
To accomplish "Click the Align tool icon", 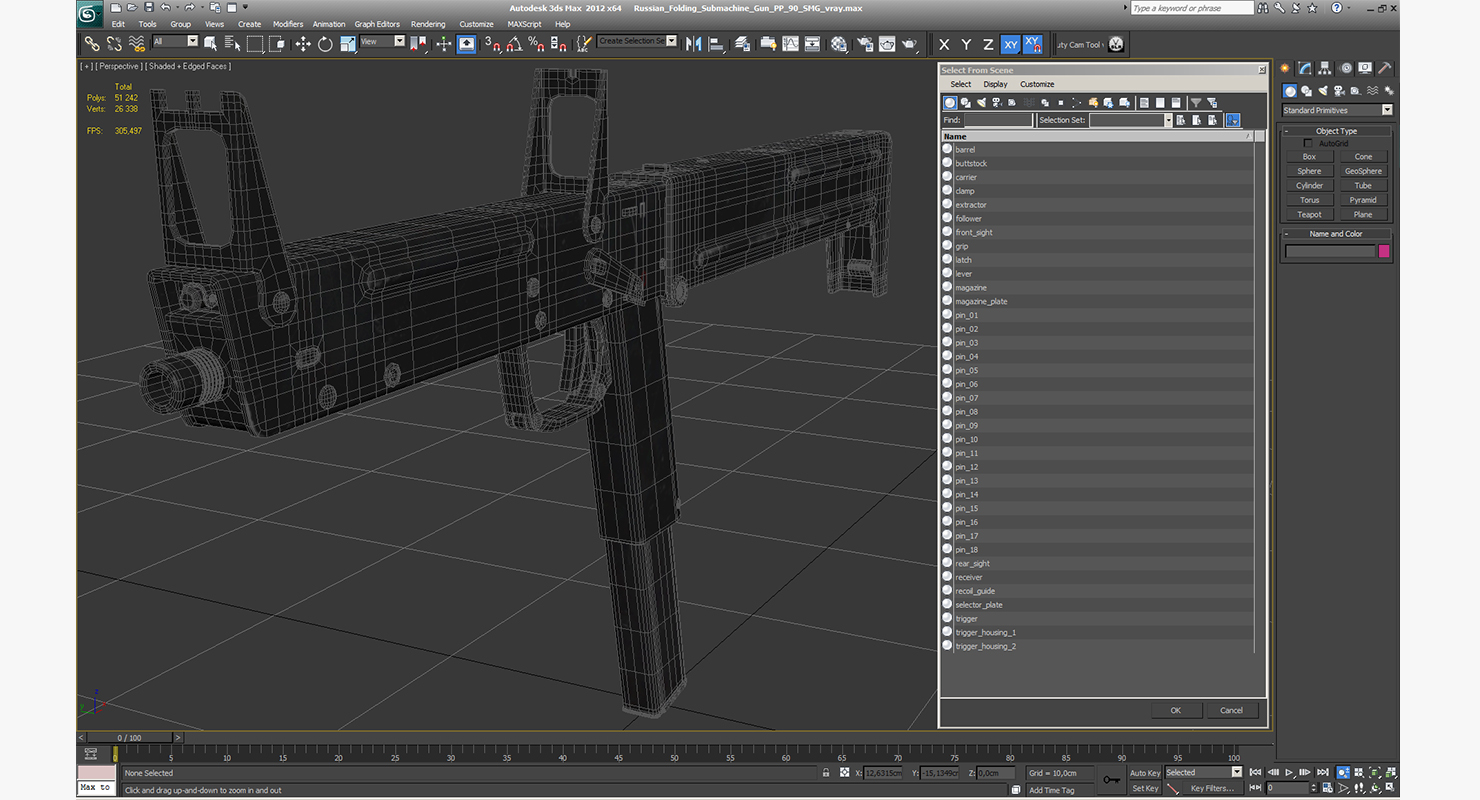I will point(716,44).
